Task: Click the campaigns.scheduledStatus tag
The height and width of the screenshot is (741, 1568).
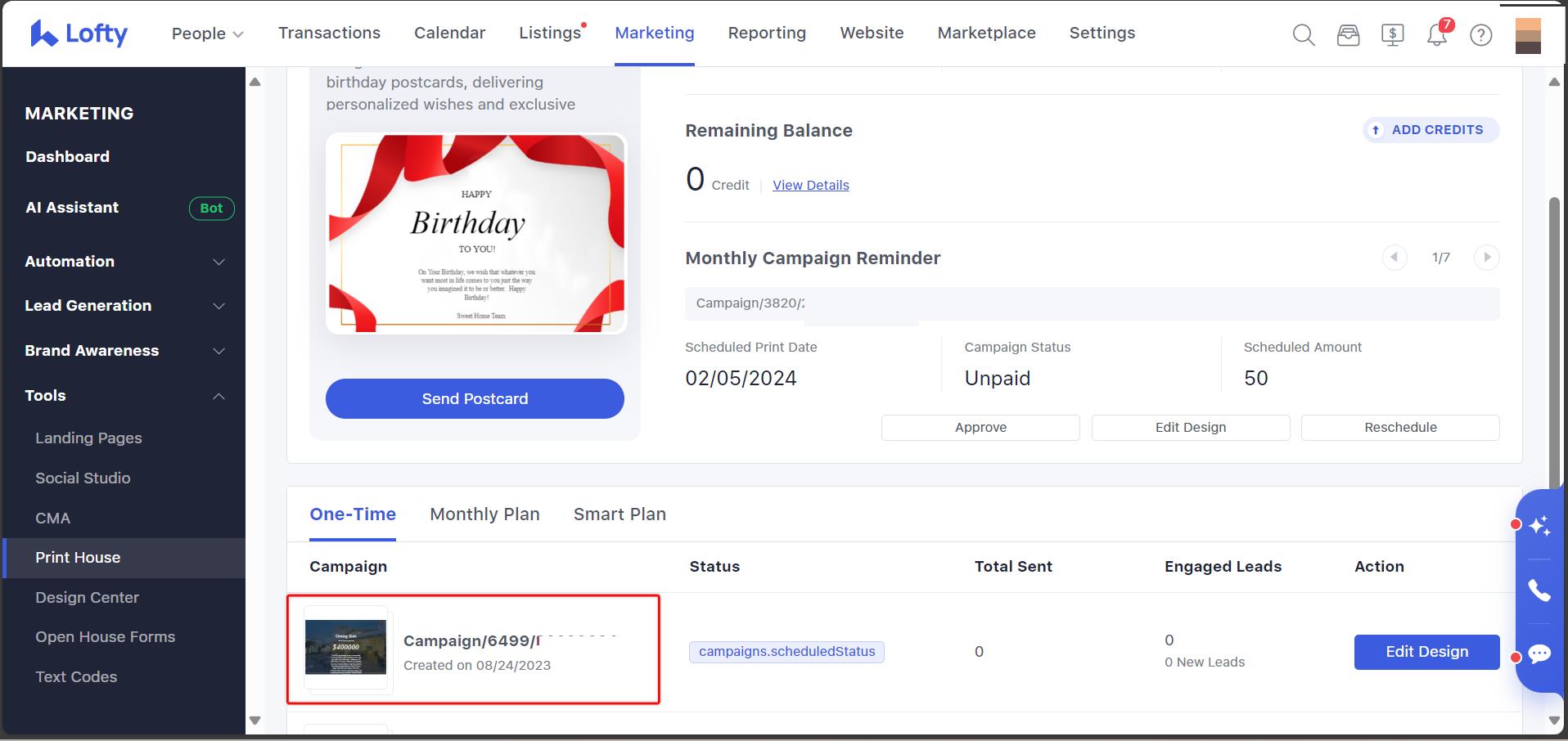Action: coord(786,652)
